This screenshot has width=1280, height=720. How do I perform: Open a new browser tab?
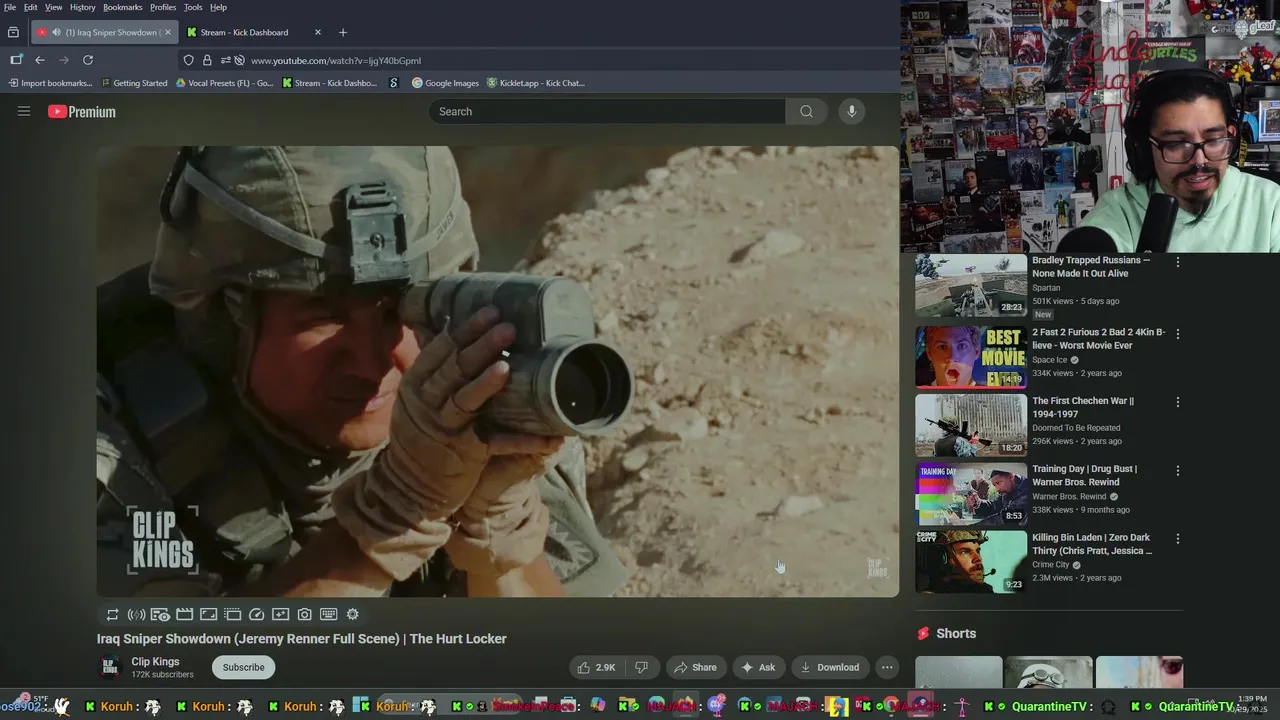[343, 32]
